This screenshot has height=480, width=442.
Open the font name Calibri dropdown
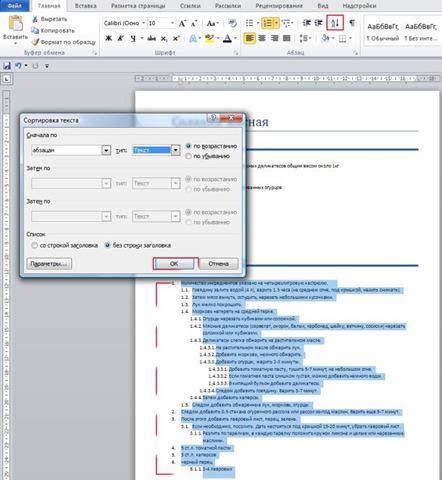tap(144, 23)
